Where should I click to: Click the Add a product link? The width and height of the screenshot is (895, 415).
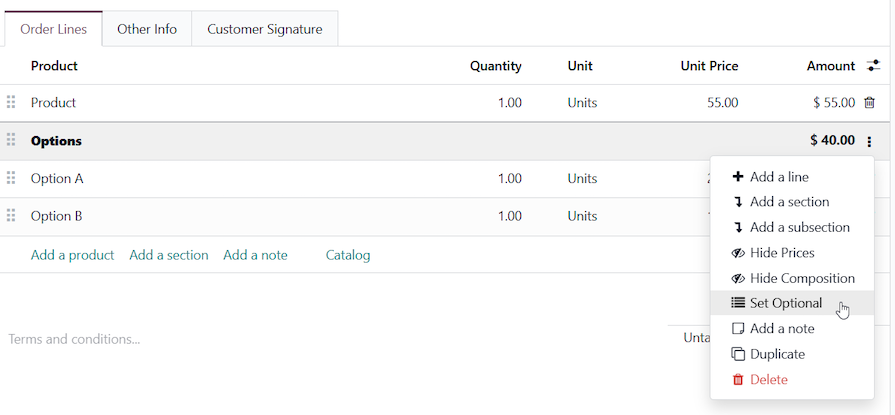(72, 255)
